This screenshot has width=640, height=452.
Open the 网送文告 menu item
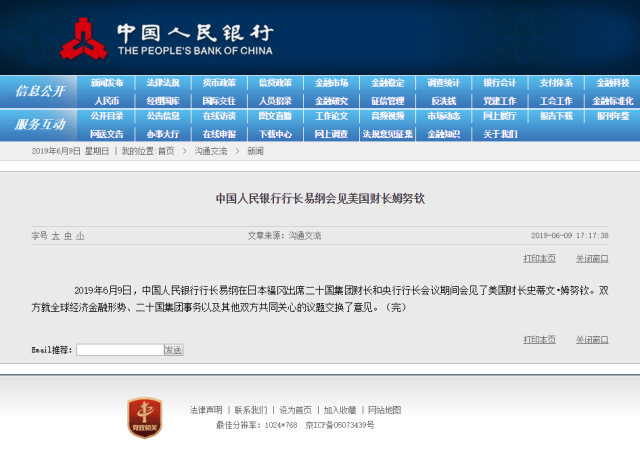107,134
